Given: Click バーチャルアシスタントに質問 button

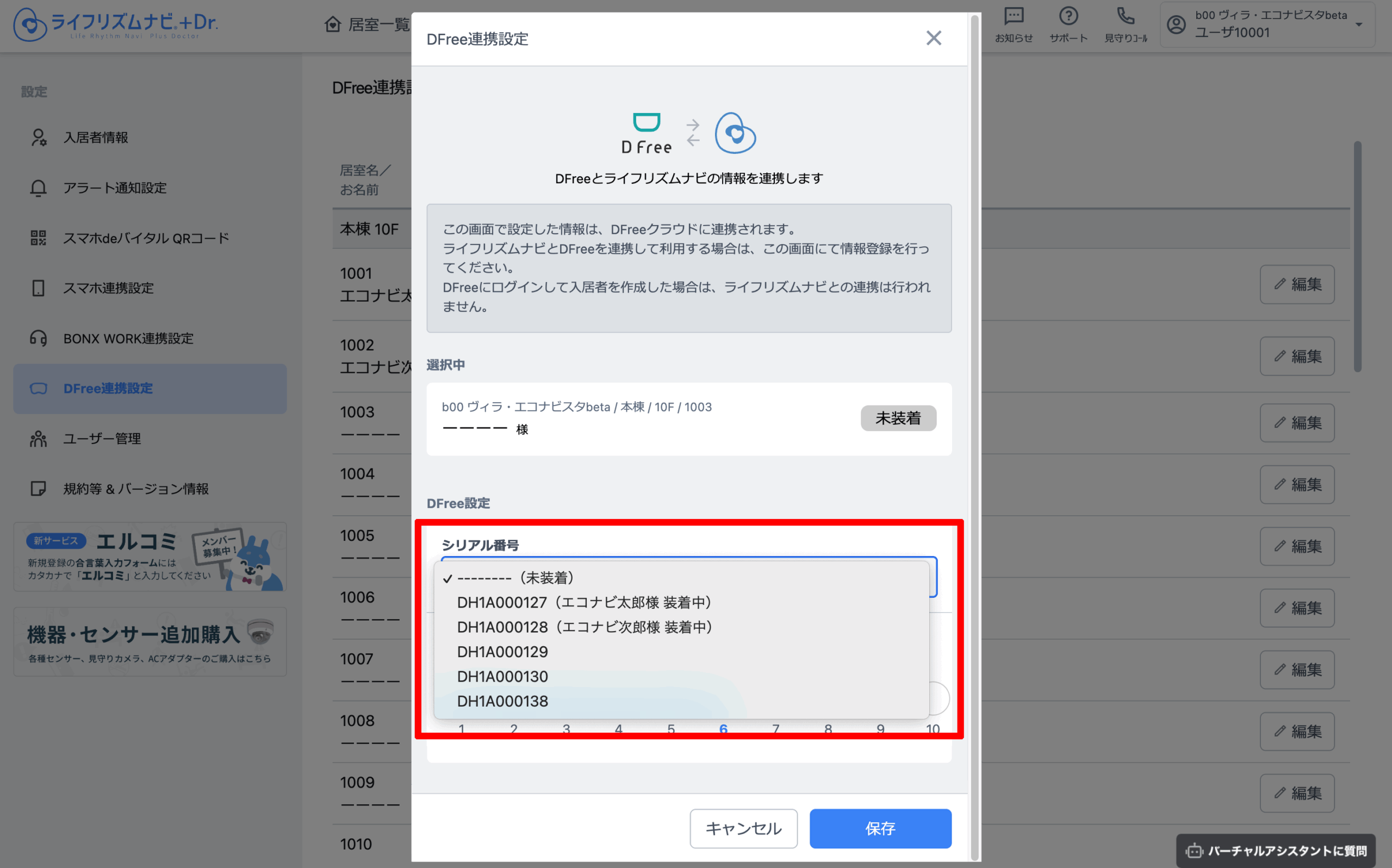Looking at the screenshot, I should 1276,850.
